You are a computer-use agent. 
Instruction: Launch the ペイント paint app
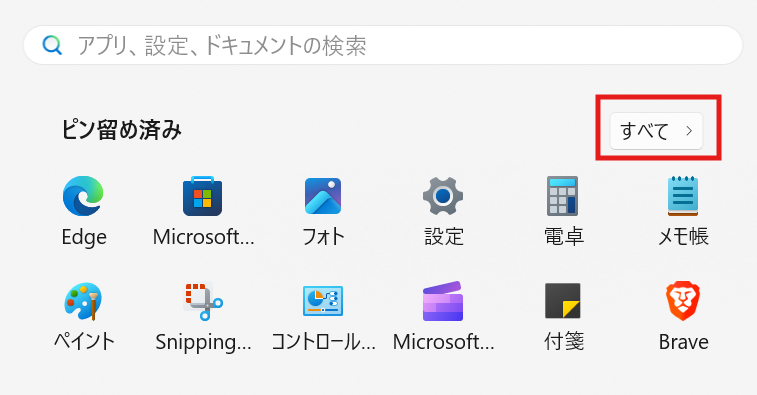click(x=83, y=301)
